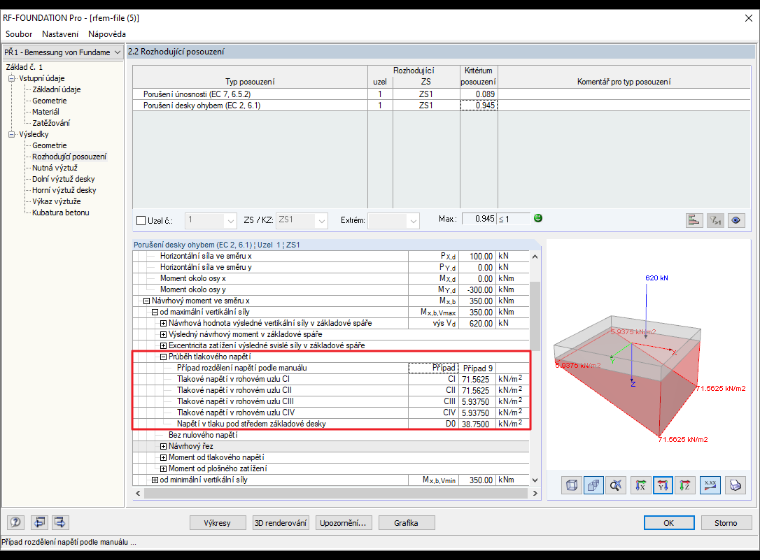Click the eye view mode icon

[x=736, y=220]
